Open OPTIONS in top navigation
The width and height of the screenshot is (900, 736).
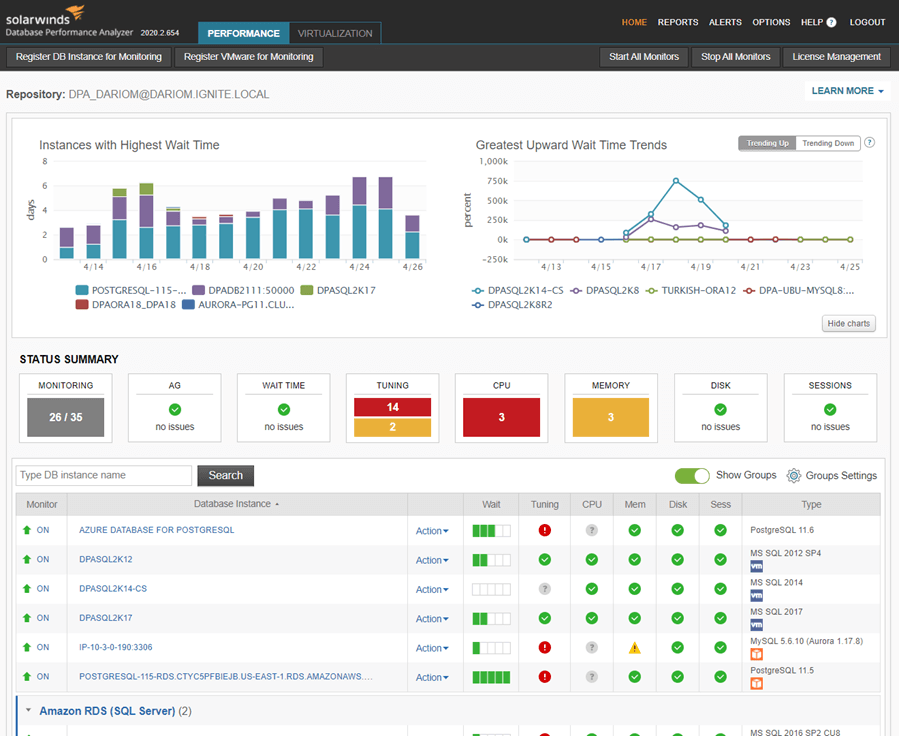tap(771, 22)
